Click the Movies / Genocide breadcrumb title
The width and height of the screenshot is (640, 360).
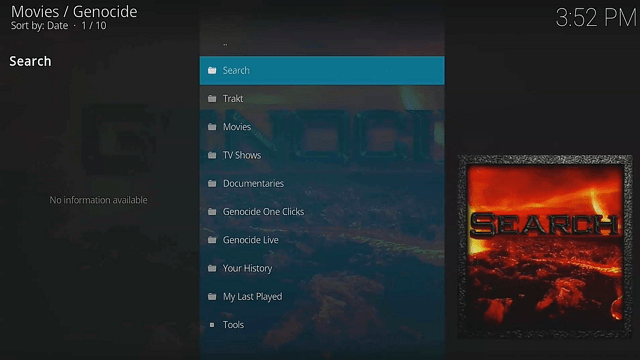[74, 11]
